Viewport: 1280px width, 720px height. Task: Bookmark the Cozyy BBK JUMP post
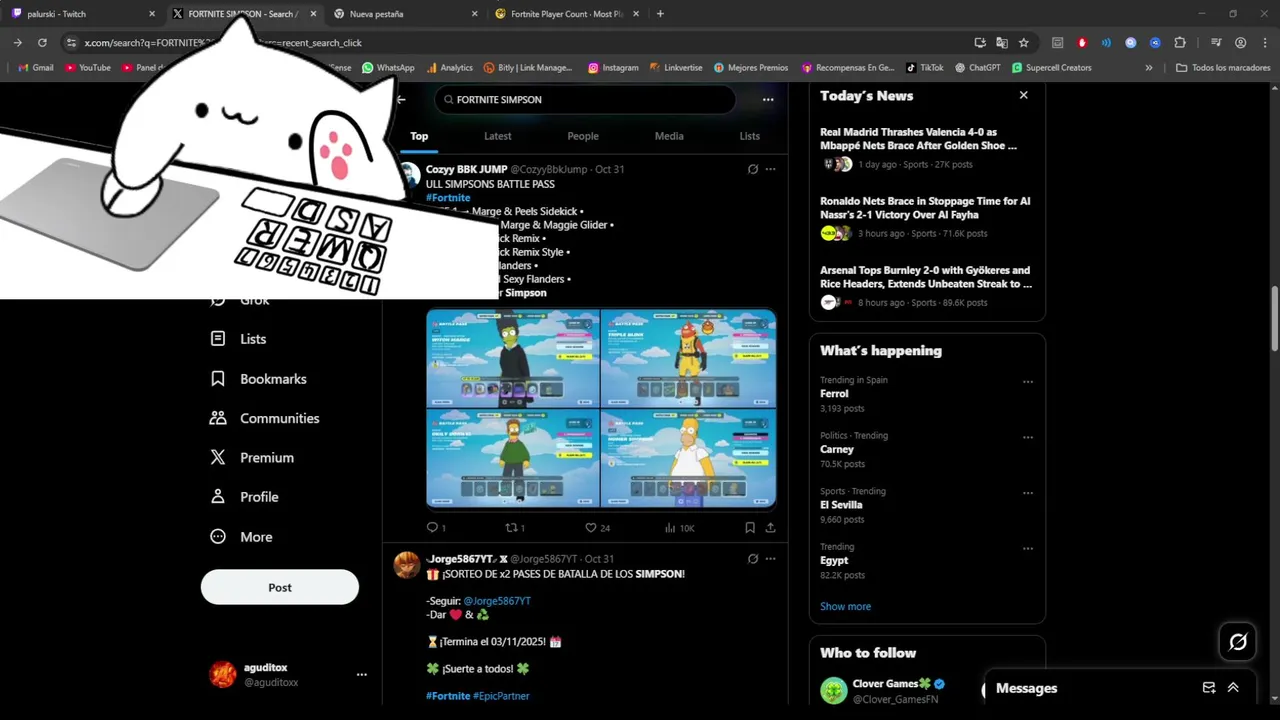click(750, 527)
